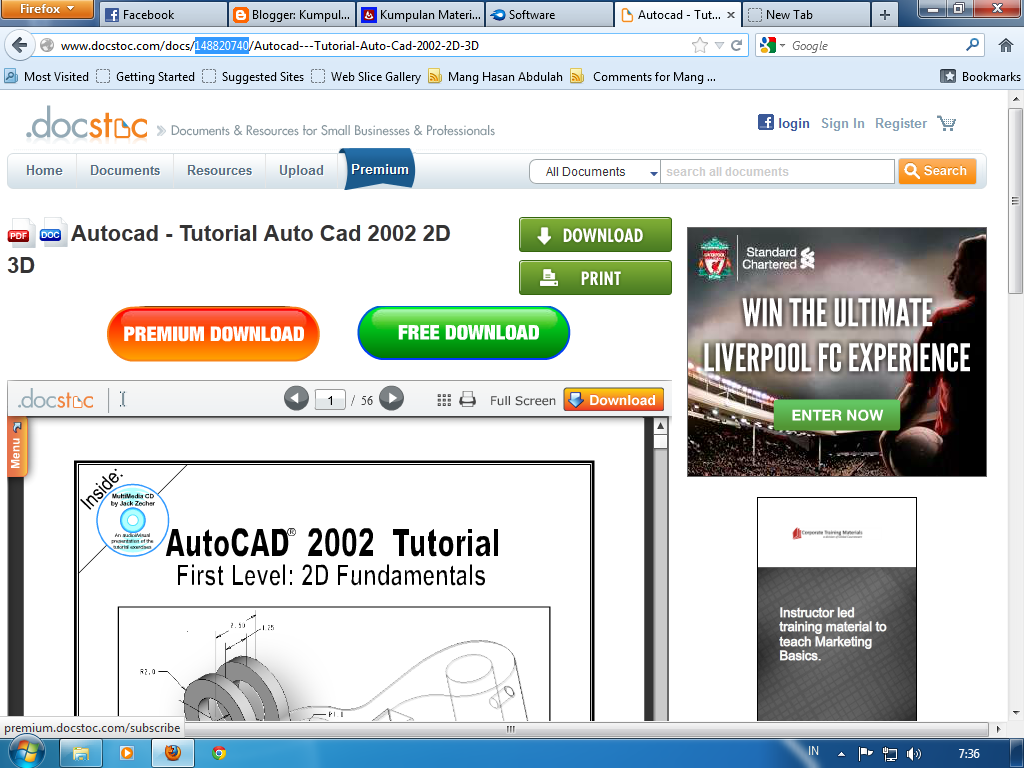The image size is (1024, 768).
Task: Open Mang Hasan Abdulah feed bookmark
Action: pyautogui.click(x=496, y=76)
